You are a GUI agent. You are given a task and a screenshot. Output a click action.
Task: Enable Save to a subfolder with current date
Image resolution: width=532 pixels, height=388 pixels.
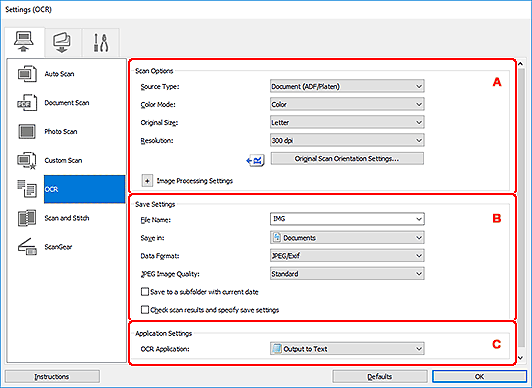pyautogui.click(x=145, y=292)
